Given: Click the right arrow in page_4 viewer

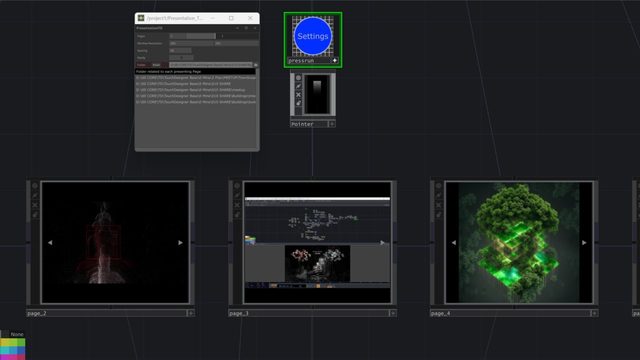Looking at the screenshot, I should [x=584, y=242].
